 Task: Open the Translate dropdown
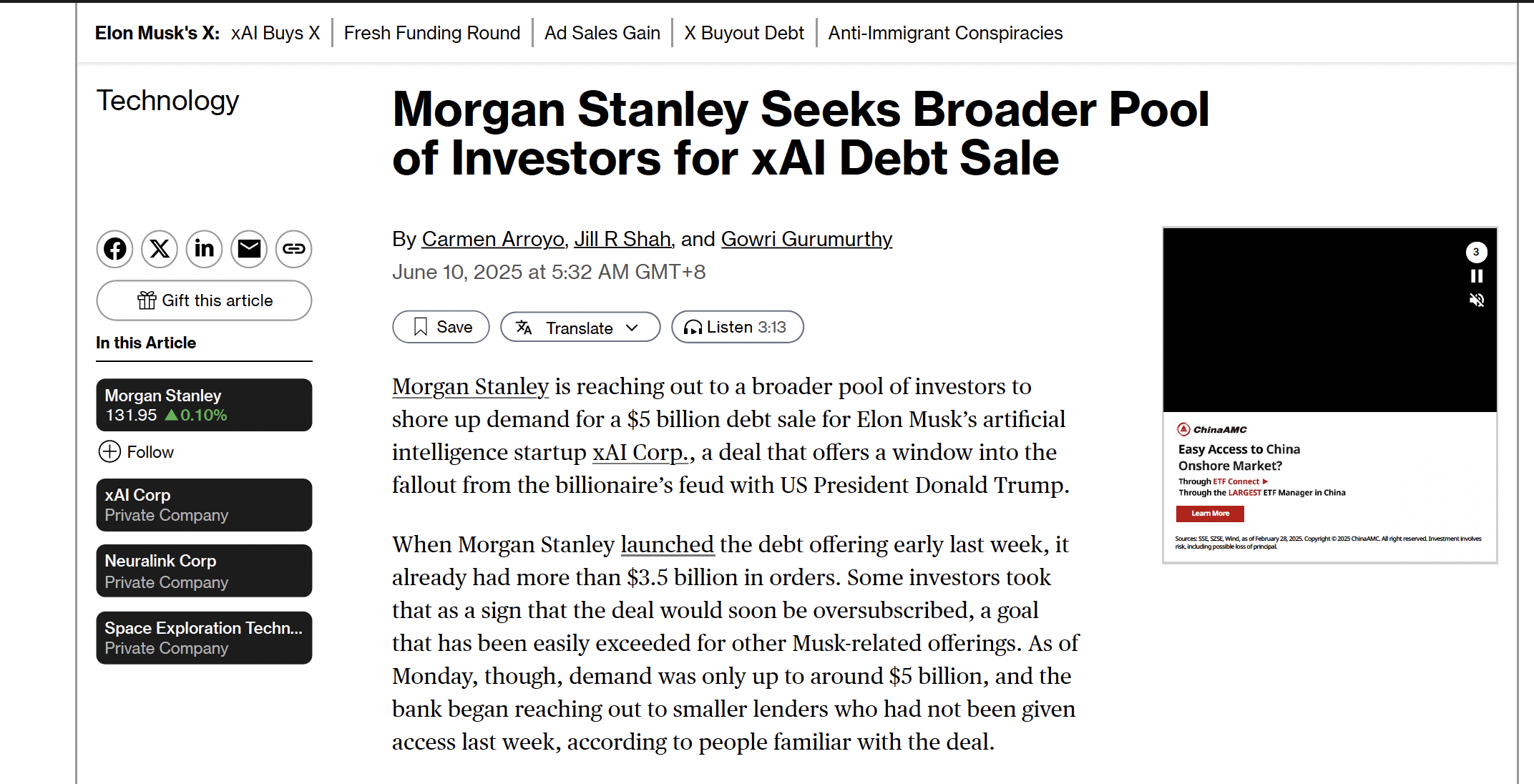580,327
